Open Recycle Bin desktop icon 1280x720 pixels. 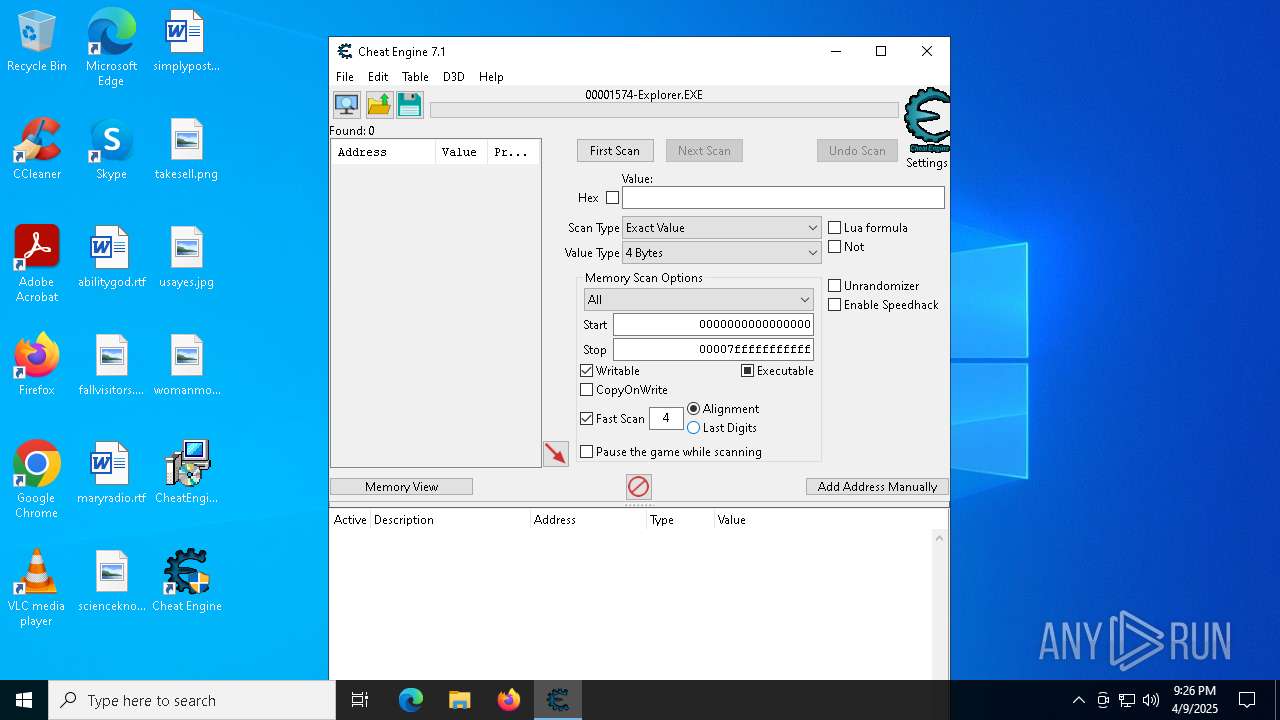37,42
